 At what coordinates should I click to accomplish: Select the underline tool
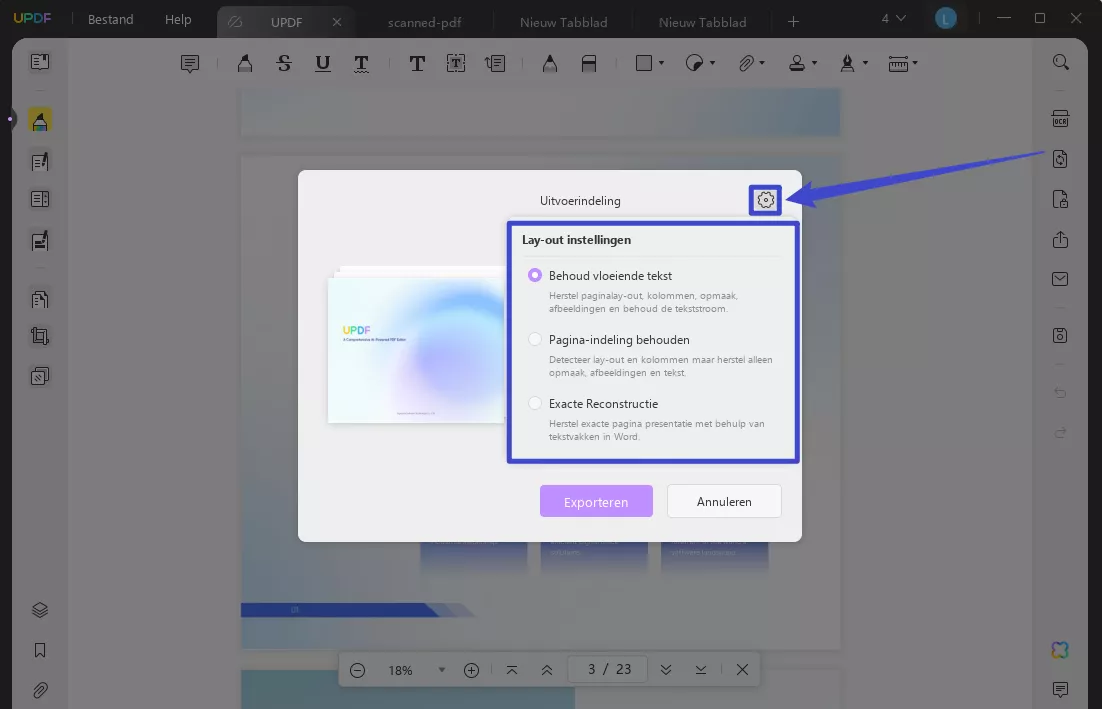323,64
